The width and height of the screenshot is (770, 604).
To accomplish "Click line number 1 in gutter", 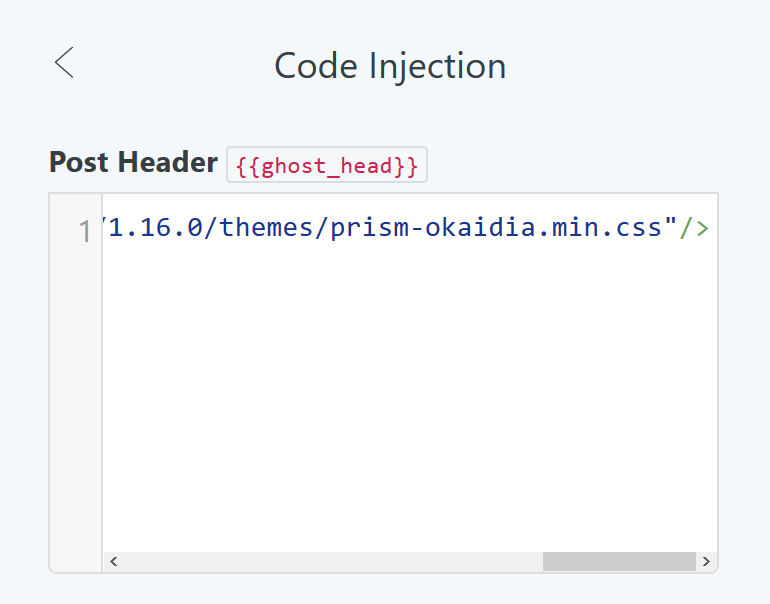I will (x=84, y=230).
